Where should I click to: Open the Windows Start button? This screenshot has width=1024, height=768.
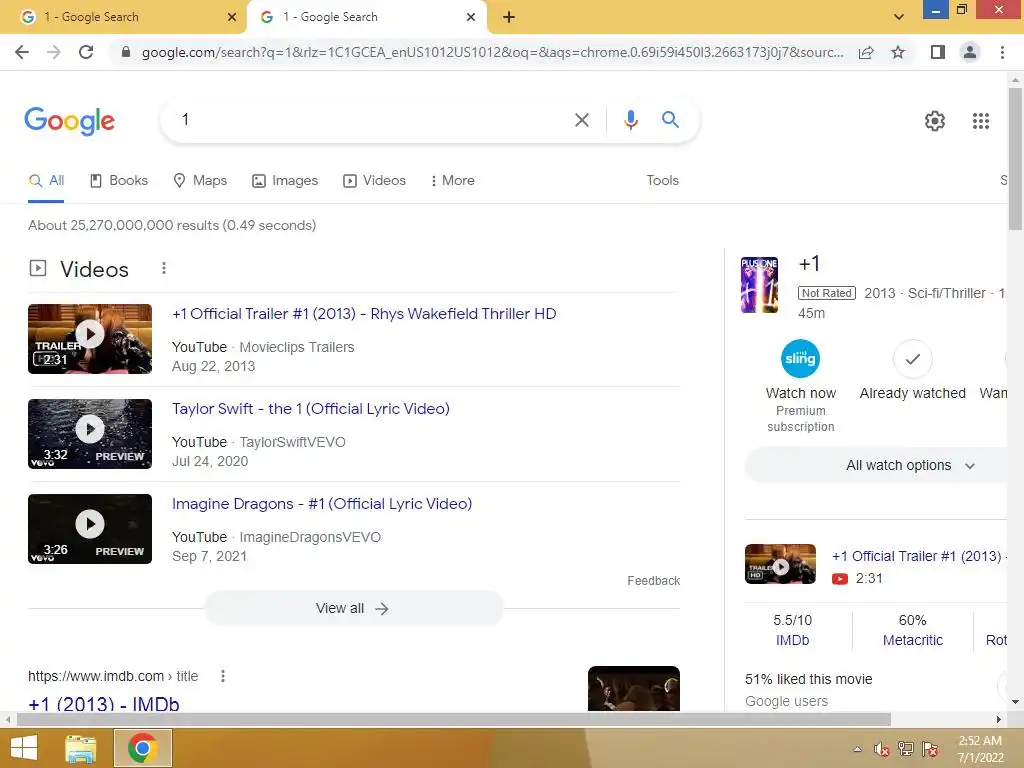(x=24, y=748)
